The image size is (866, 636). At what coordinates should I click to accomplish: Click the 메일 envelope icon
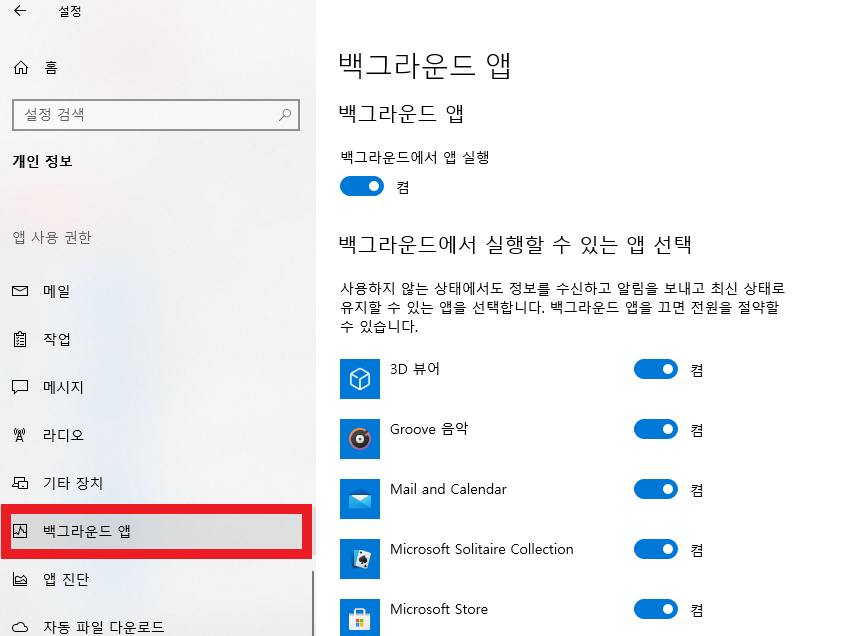(x=20, y=290)
